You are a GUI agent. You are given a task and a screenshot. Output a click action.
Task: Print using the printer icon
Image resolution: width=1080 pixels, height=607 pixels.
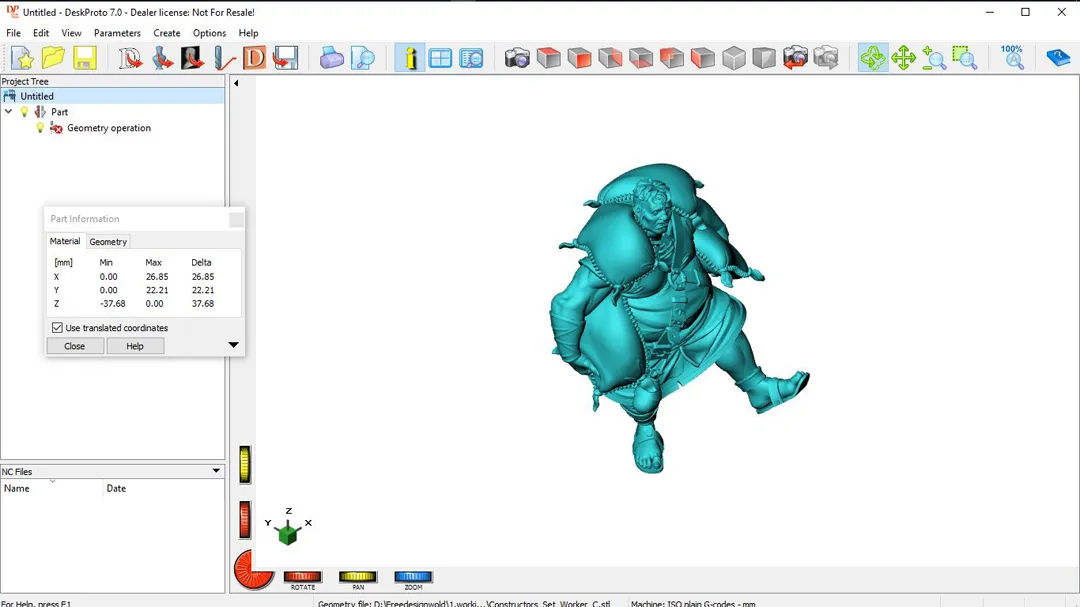tap(331, 59)
